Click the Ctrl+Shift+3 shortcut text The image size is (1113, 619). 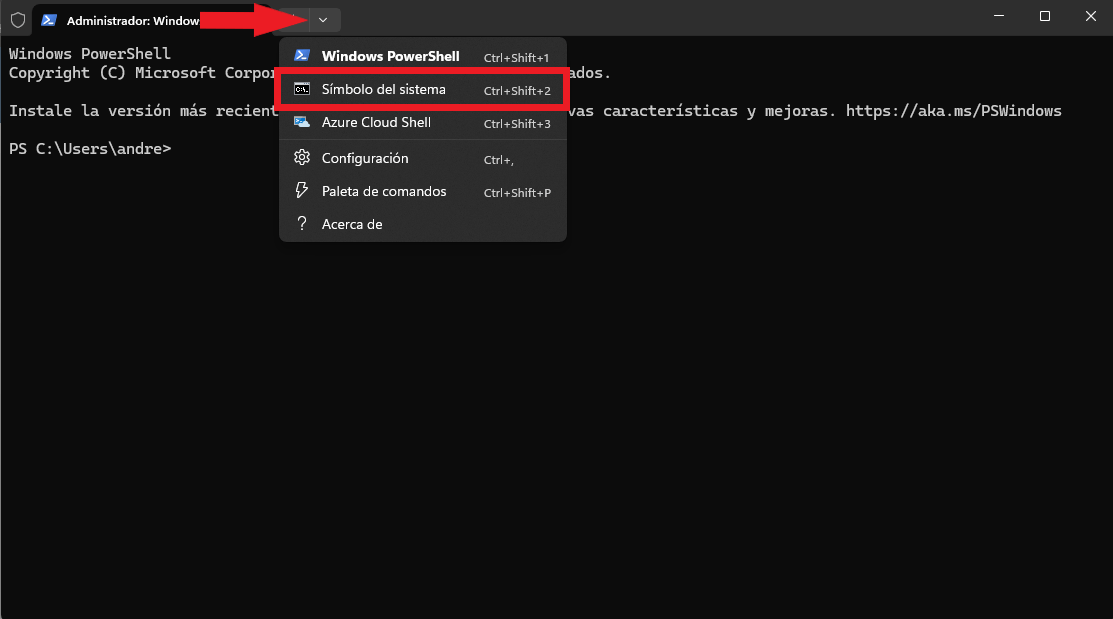pyautogui.click(x=517, y=124)
